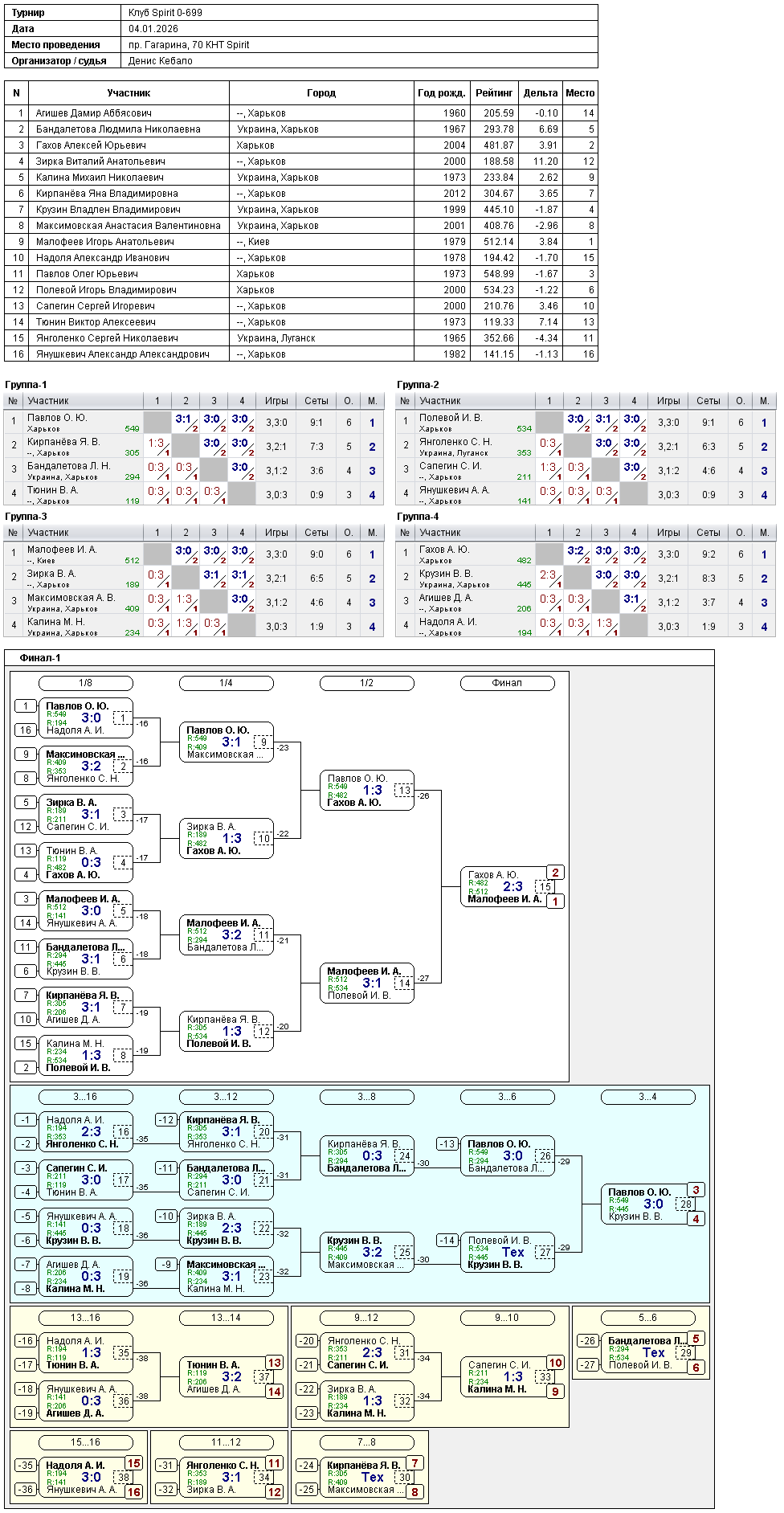
Task: Click participant 'Крузин Владлен Владимирович'
Action: click(x=108, y=210)
